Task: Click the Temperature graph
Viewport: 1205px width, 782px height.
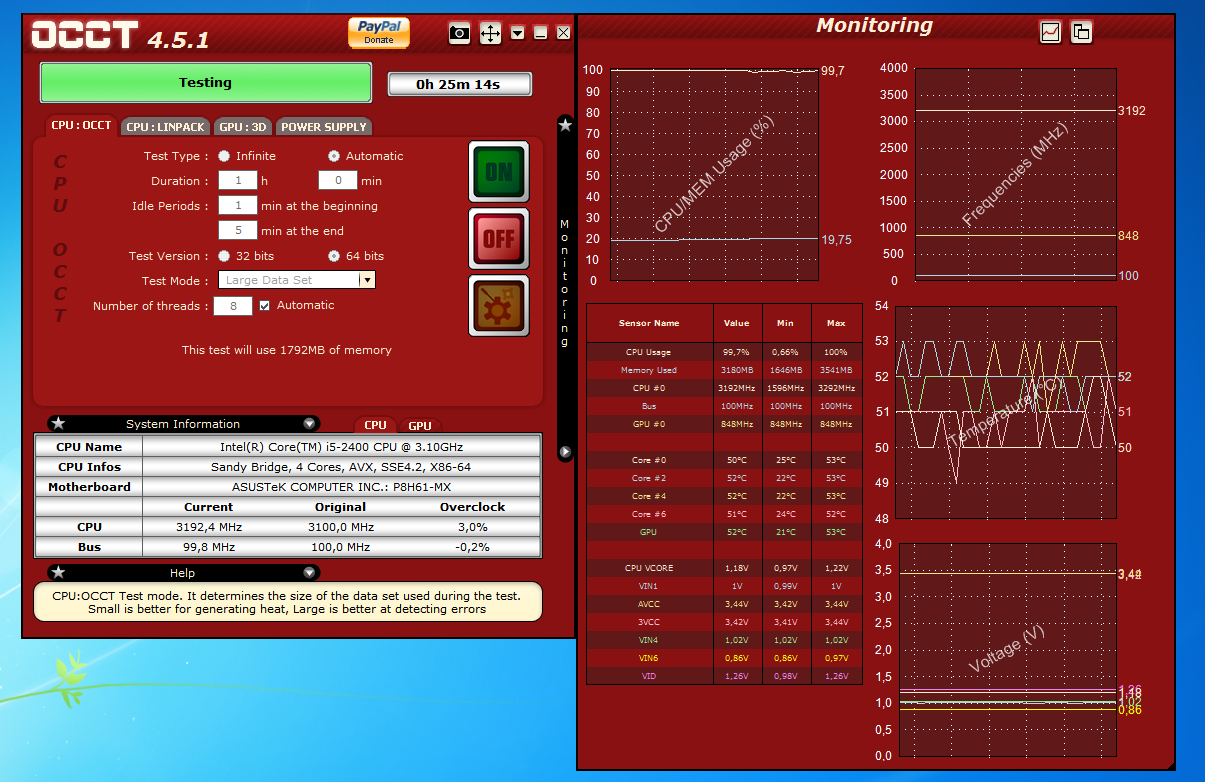Action: [1007, 412]
